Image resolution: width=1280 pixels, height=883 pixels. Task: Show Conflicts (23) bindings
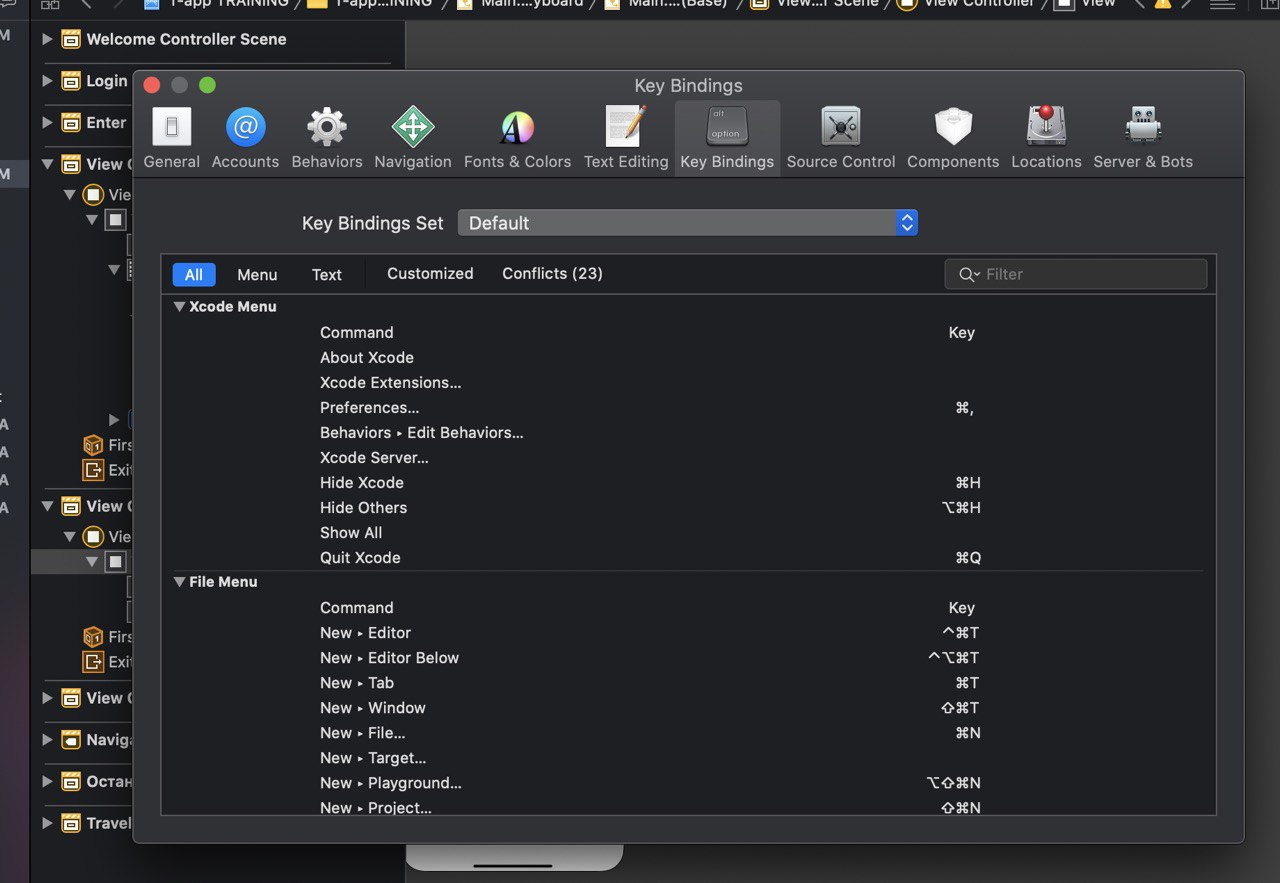(x=552, y=274)
